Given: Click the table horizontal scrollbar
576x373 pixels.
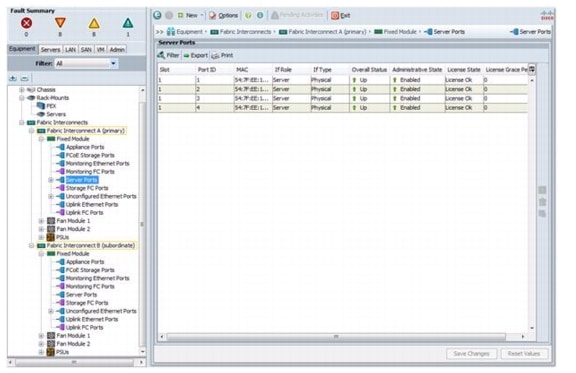Looking at the screenshot, I should click(336, 337).
